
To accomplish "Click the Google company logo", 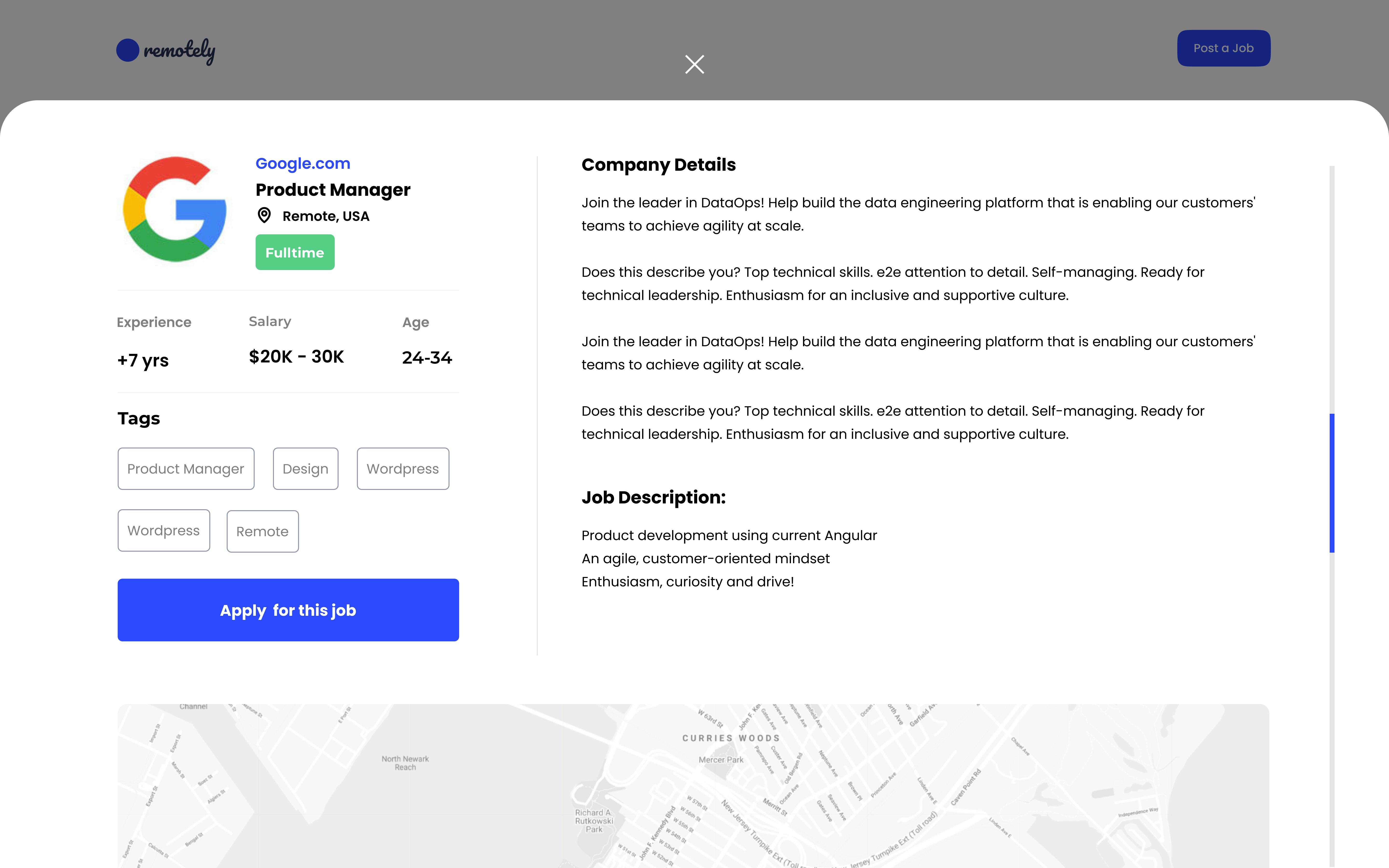I will click(x=175, y=209).
